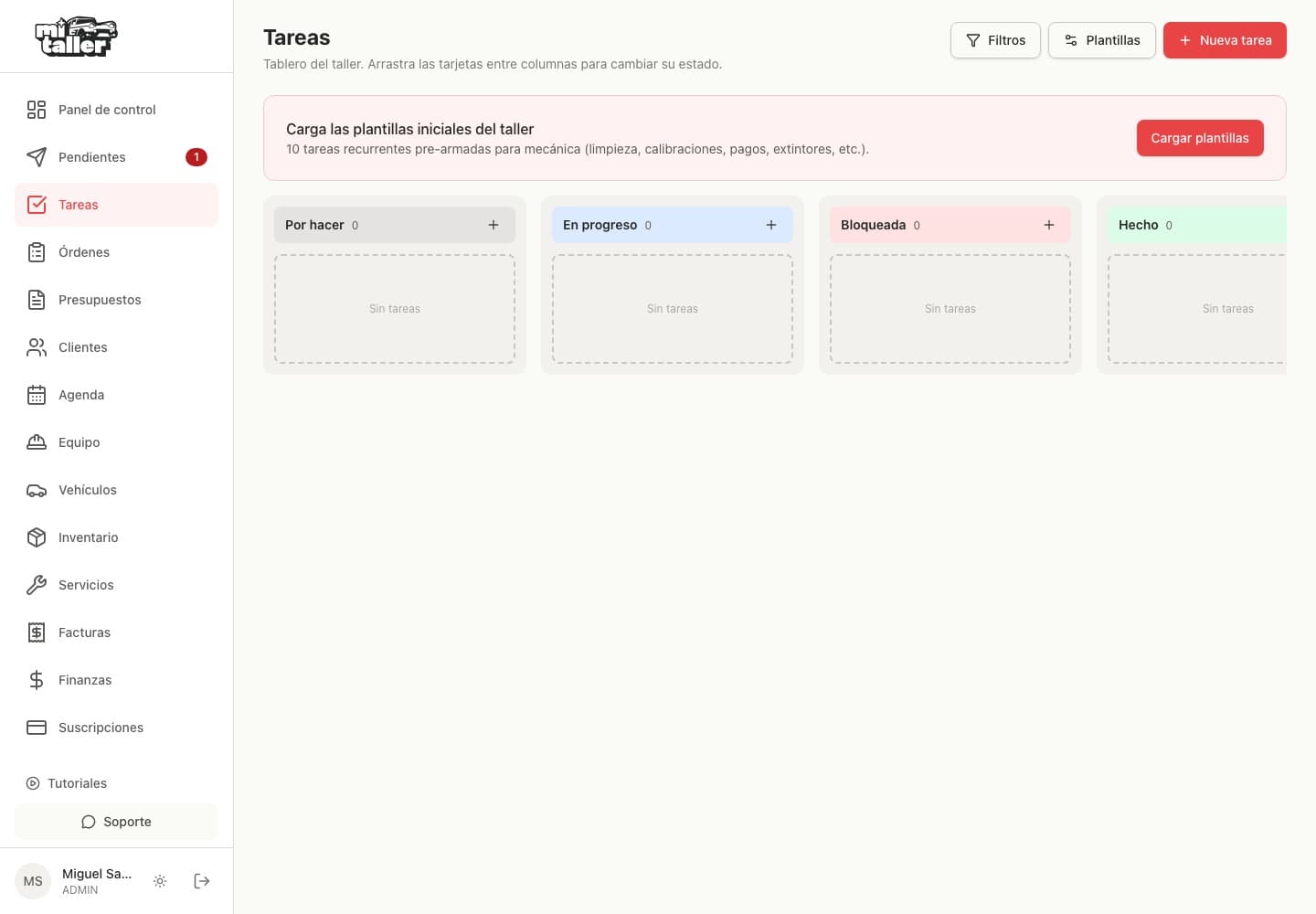1316x914 pixels.
Task: Go to Órdenes section
Action: coord(116,252)
